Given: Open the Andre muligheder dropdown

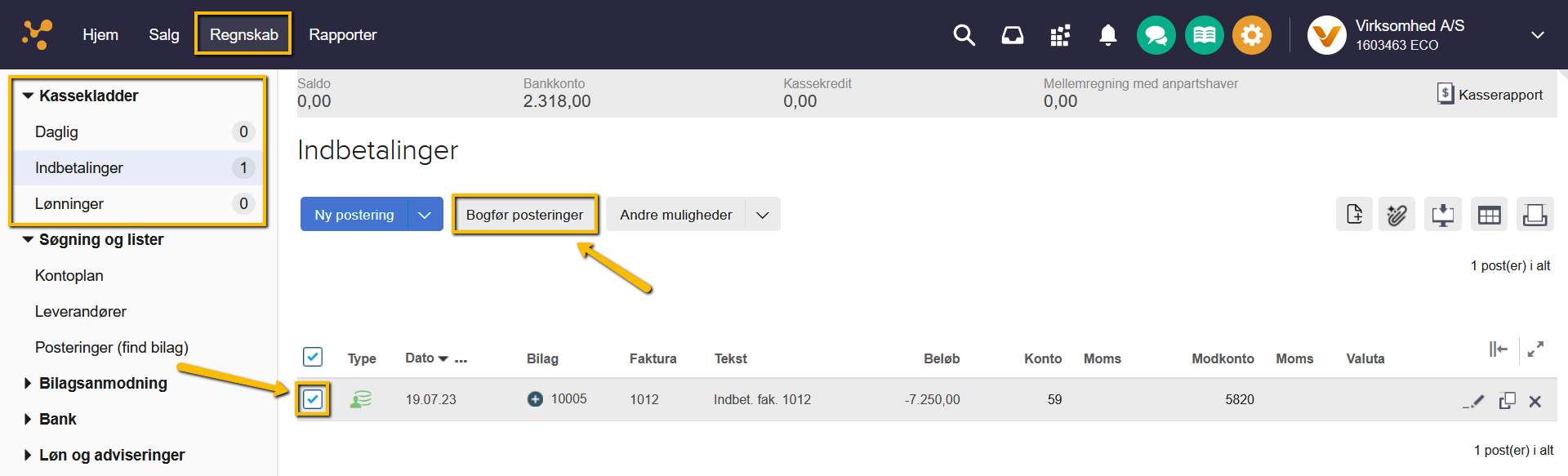Looking at the screenshot, I should (x=762, y=215).
